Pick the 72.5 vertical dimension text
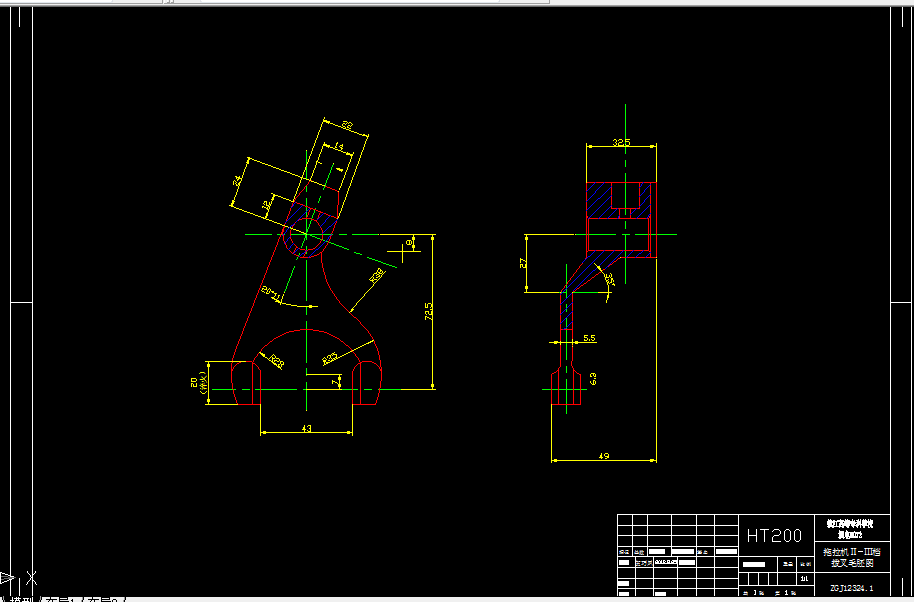914x602 pixels. coord(428,311)
